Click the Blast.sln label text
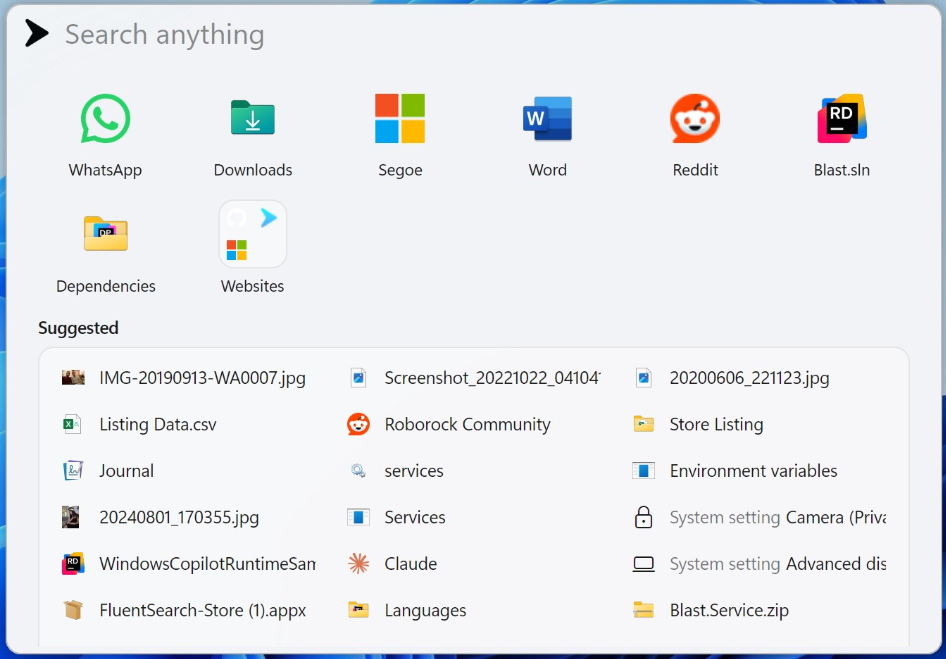This screenshot has width=946, height=659. pyautogui.click(x=842, y=170)
